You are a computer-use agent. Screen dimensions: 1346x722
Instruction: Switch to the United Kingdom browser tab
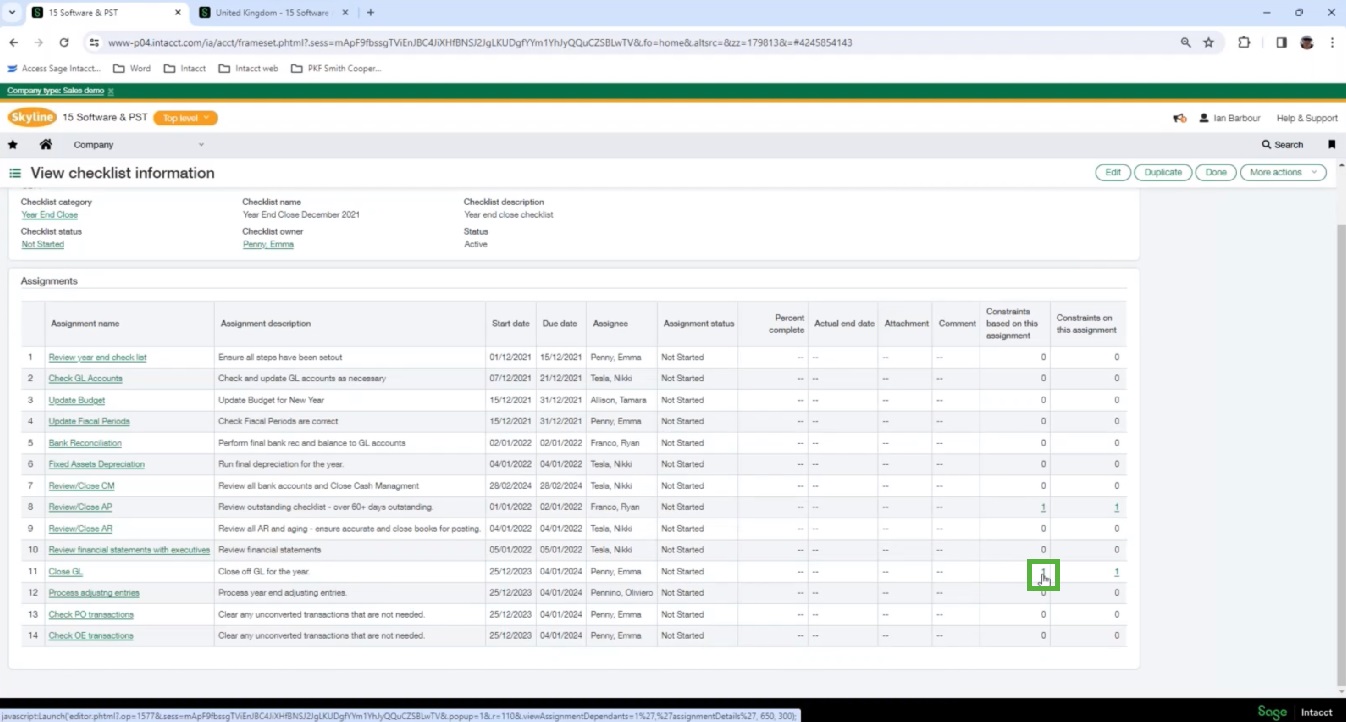point(267,13)
